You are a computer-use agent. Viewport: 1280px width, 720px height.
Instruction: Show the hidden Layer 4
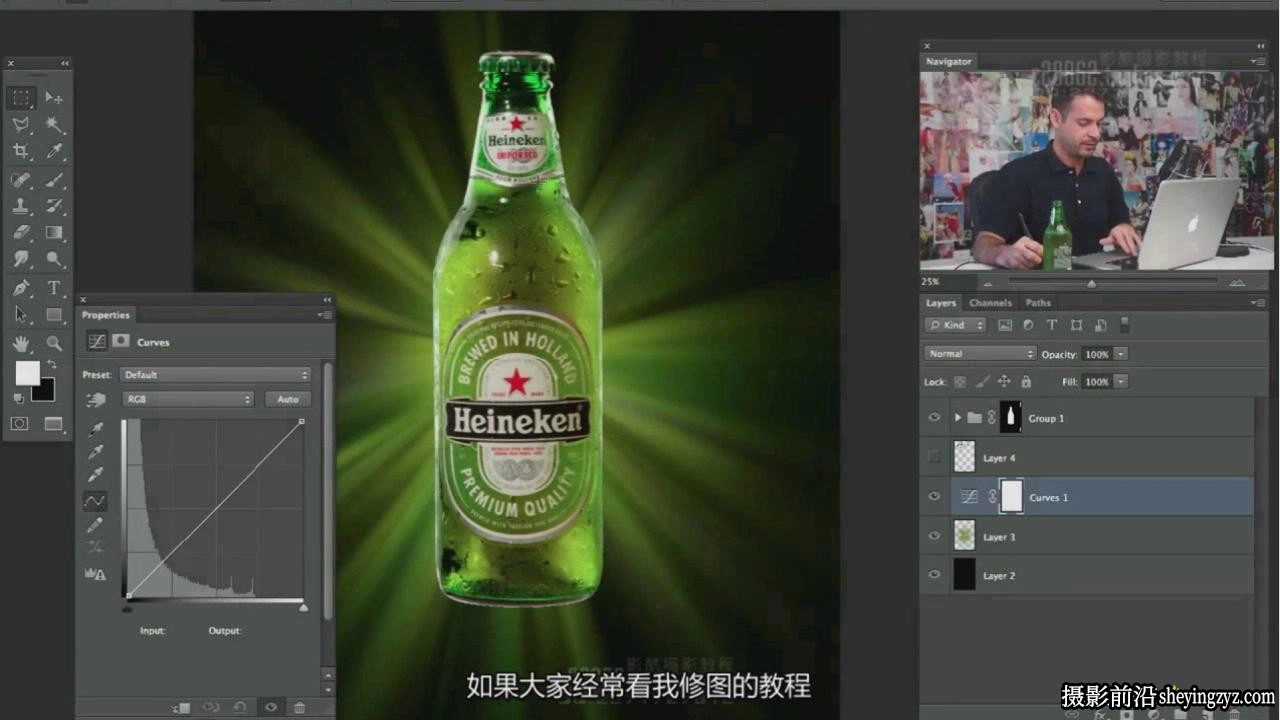point(935,457)
